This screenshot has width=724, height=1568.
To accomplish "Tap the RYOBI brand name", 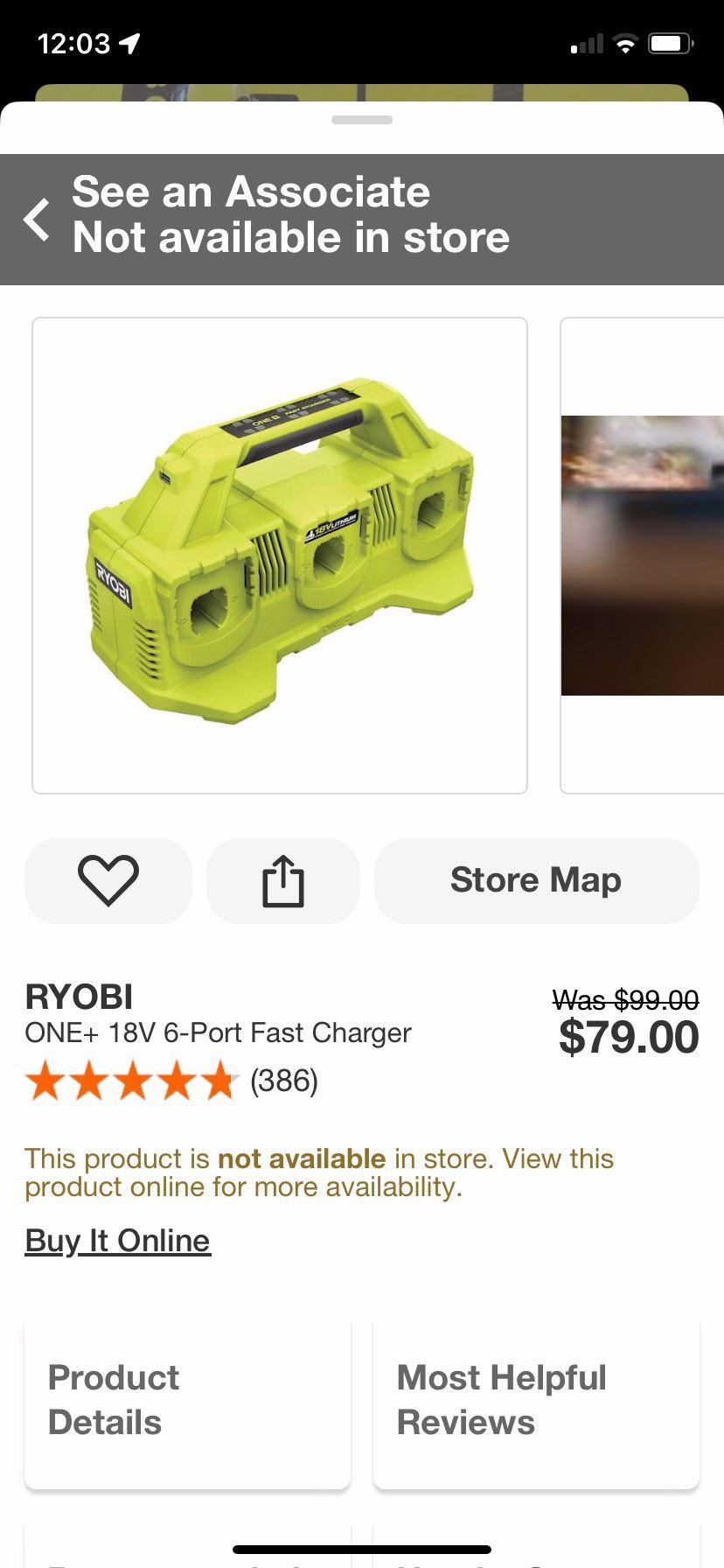I will [x=79, y=997].
